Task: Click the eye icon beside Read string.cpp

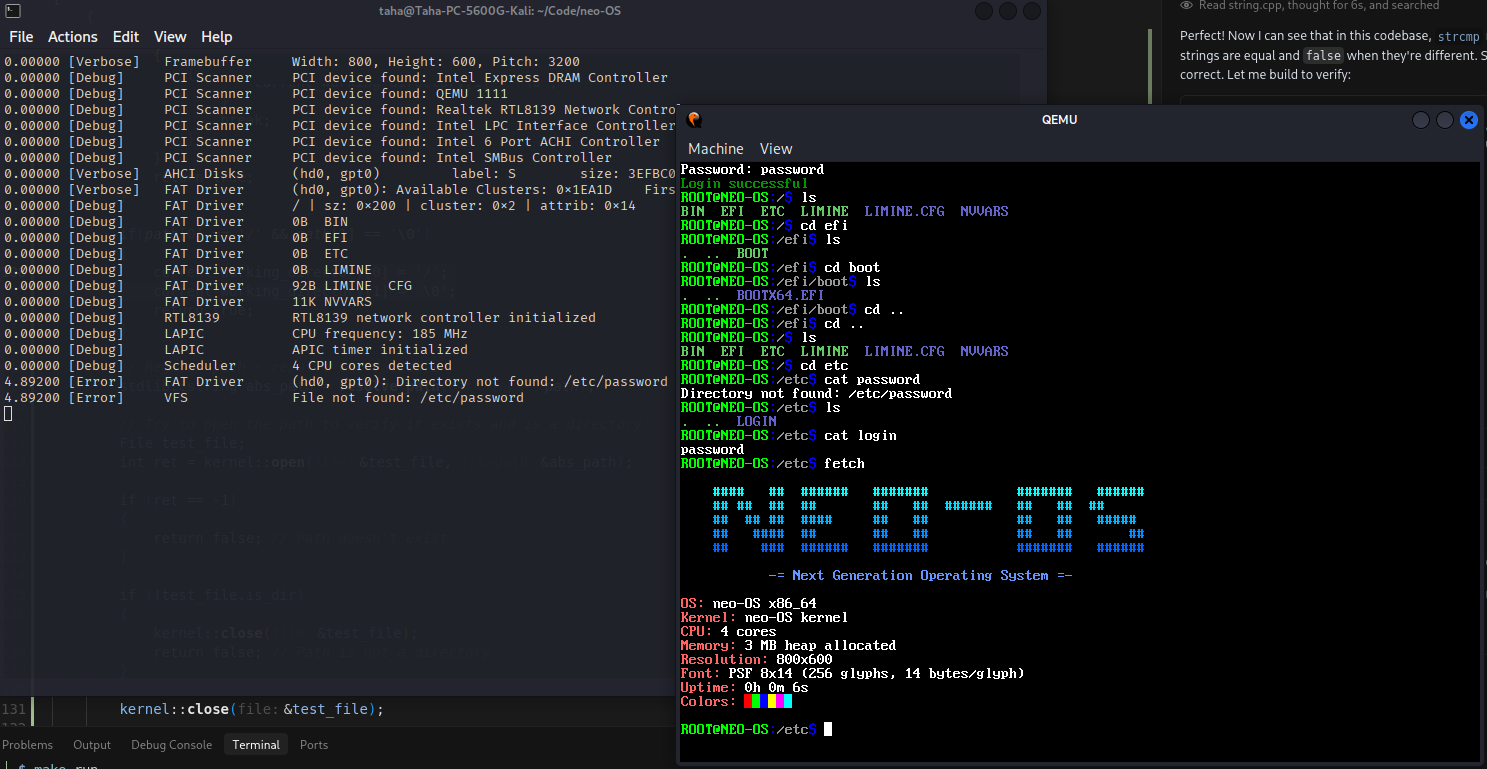Action: pyautogui.click(x=1186, y=5)
